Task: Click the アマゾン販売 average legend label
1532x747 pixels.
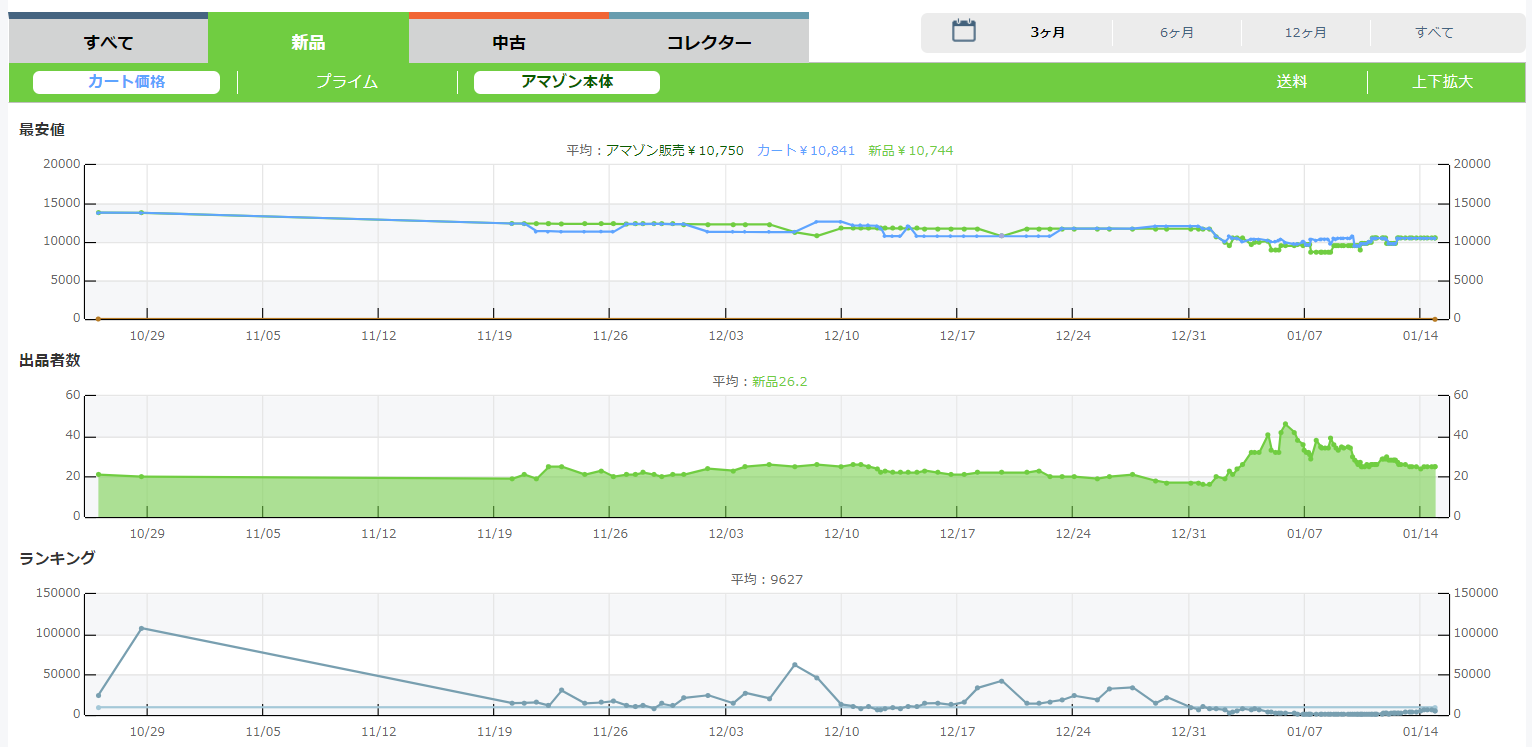Action: pos(674,150)
